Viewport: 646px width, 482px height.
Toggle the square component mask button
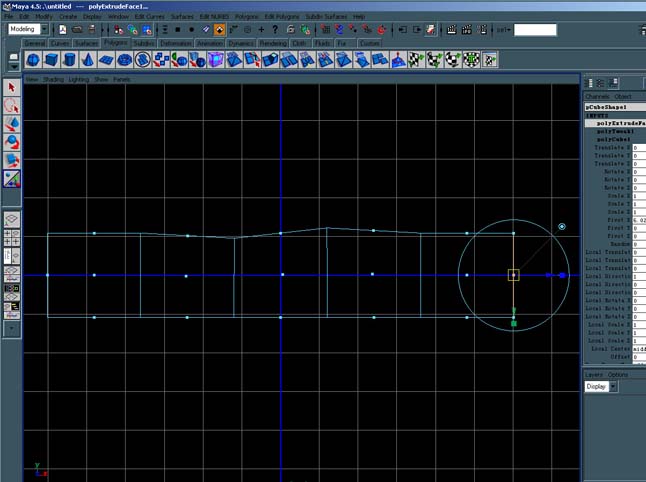click(178, 30)
